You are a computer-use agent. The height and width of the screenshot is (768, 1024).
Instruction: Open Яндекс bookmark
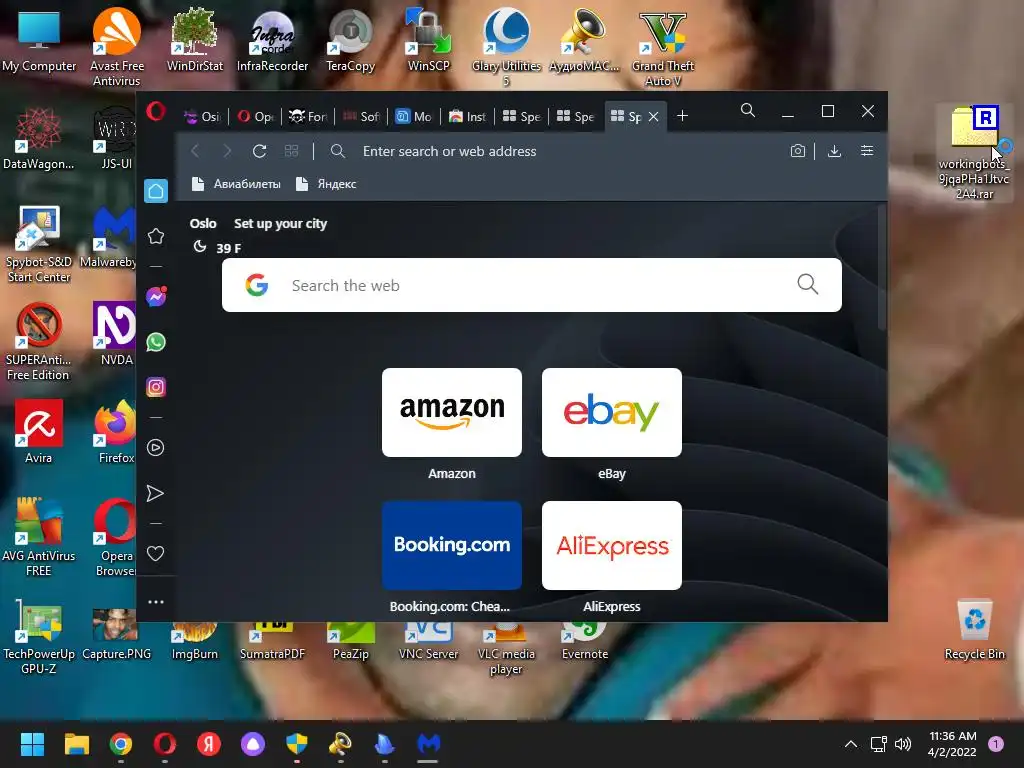tap(326, 184)
